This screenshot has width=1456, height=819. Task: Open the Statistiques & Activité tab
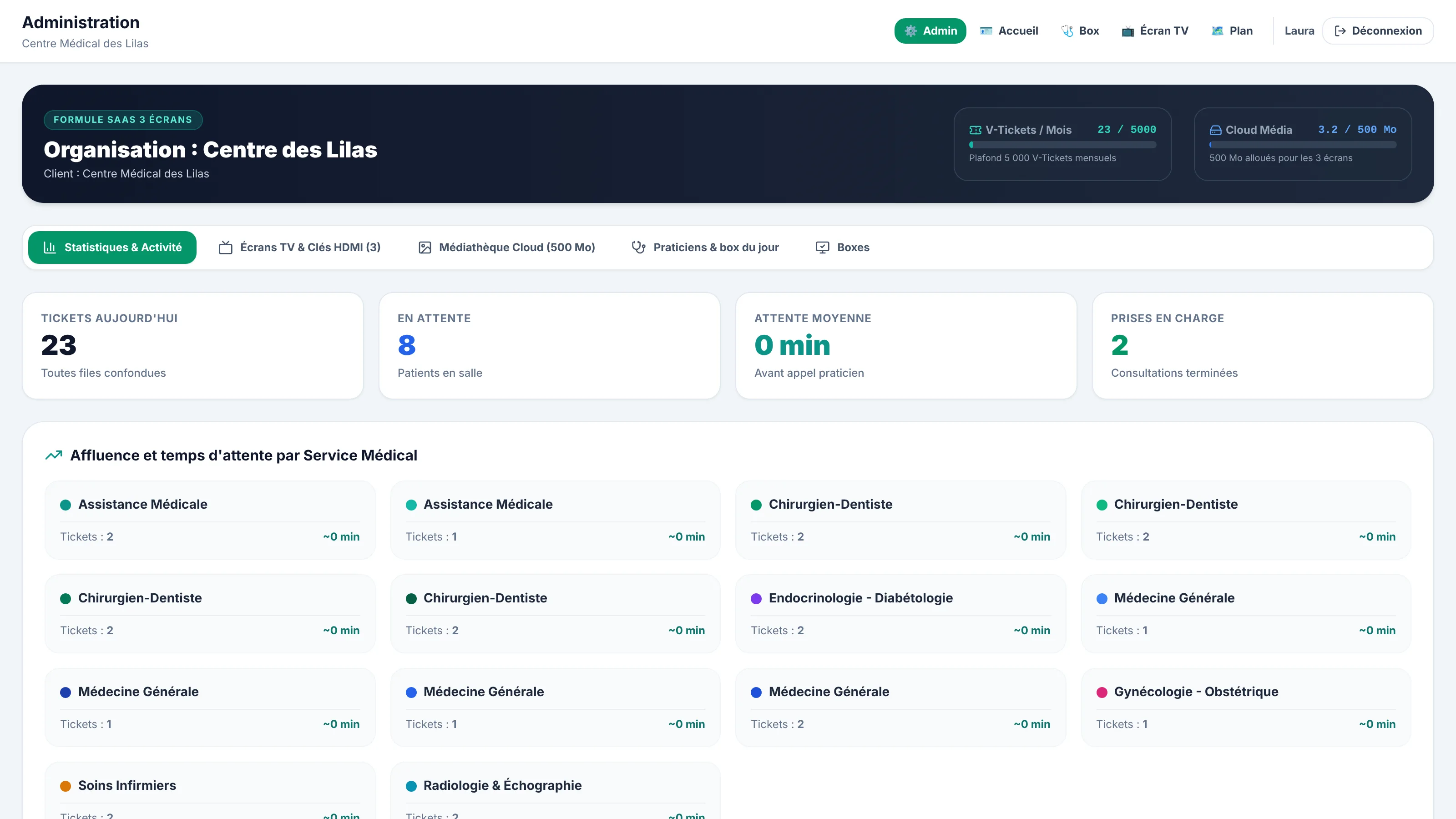pos(112,248)
